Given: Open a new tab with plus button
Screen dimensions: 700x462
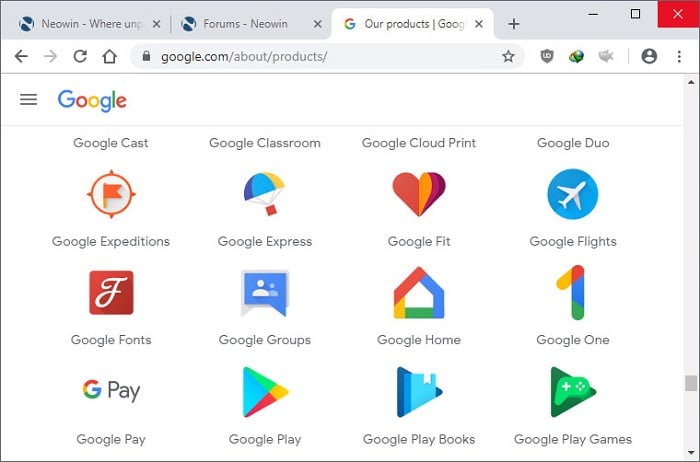Looking at the screenshot, I should (x=514, y=24).
